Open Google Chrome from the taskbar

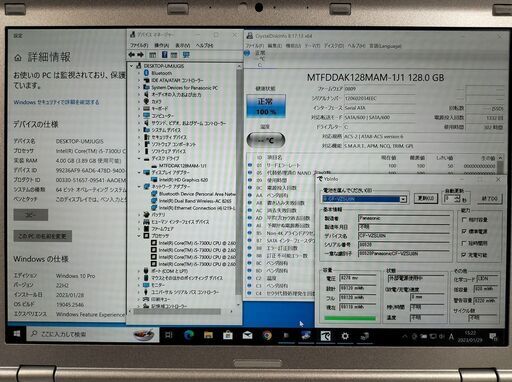click(267, 335)
